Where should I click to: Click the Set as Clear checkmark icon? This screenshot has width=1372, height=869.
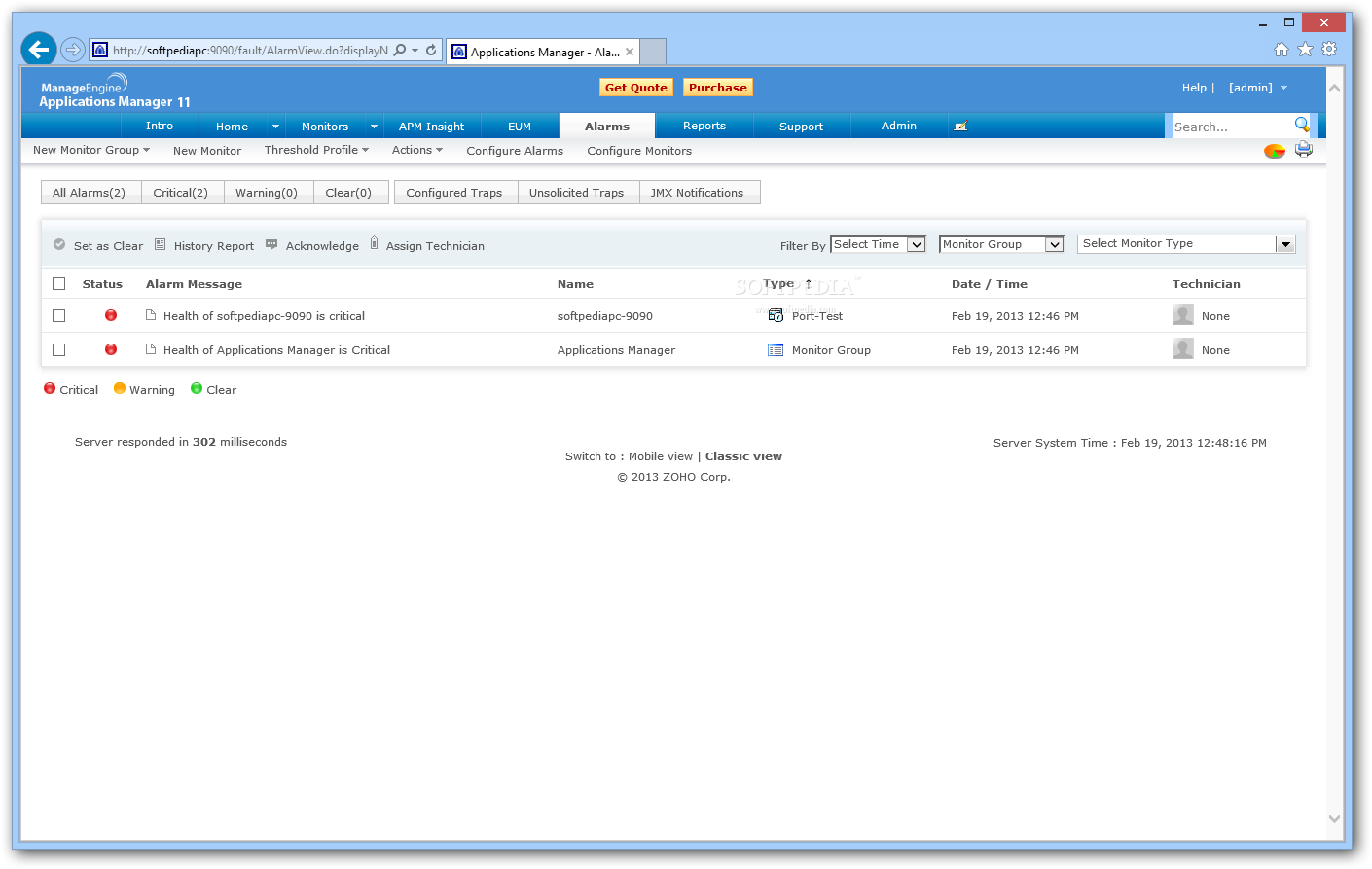[59, 245]
